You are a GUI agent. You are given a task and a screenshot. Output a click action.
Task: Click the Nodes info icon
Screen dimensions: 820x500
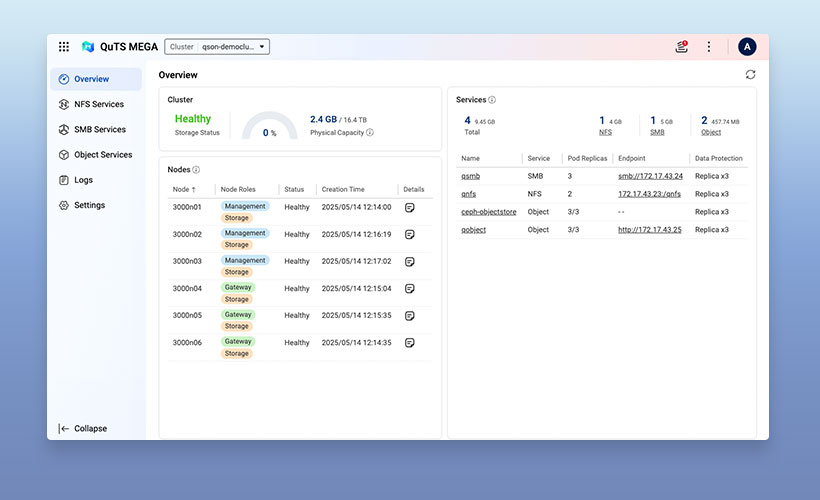pyautogui.click(x=196, y=170)
